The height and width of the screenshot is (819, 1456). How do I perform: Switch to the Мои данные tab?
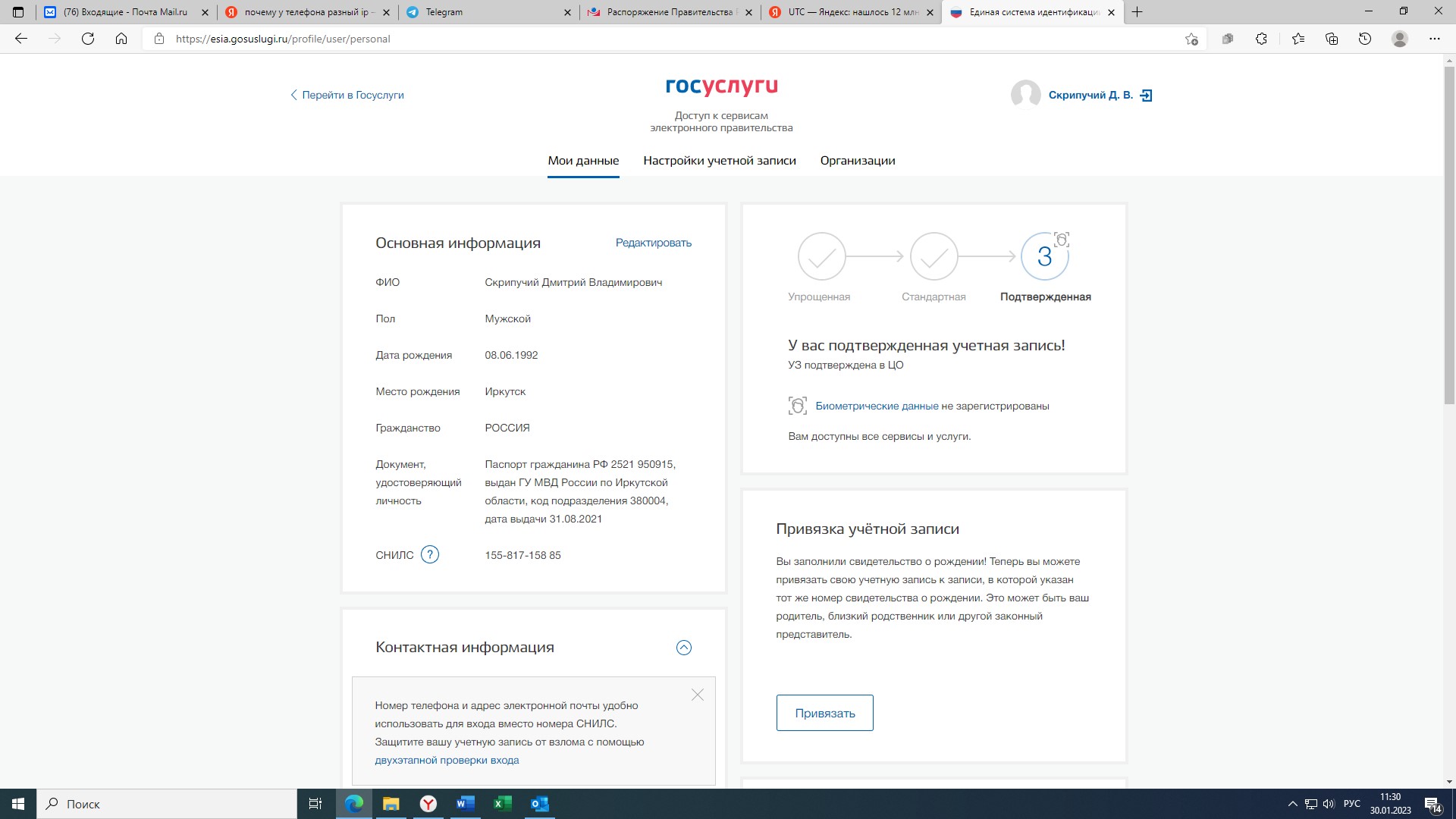583,161
